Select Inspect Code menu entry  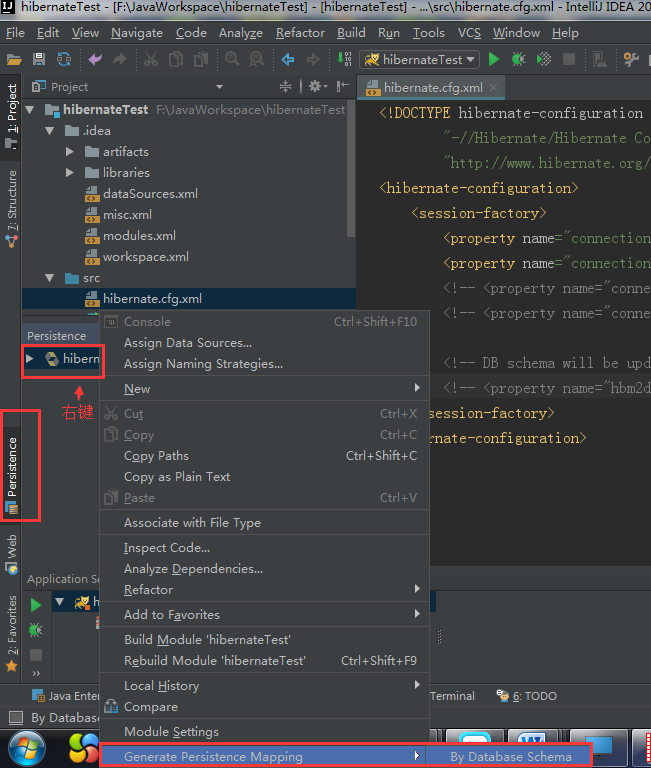coord(265,548)
